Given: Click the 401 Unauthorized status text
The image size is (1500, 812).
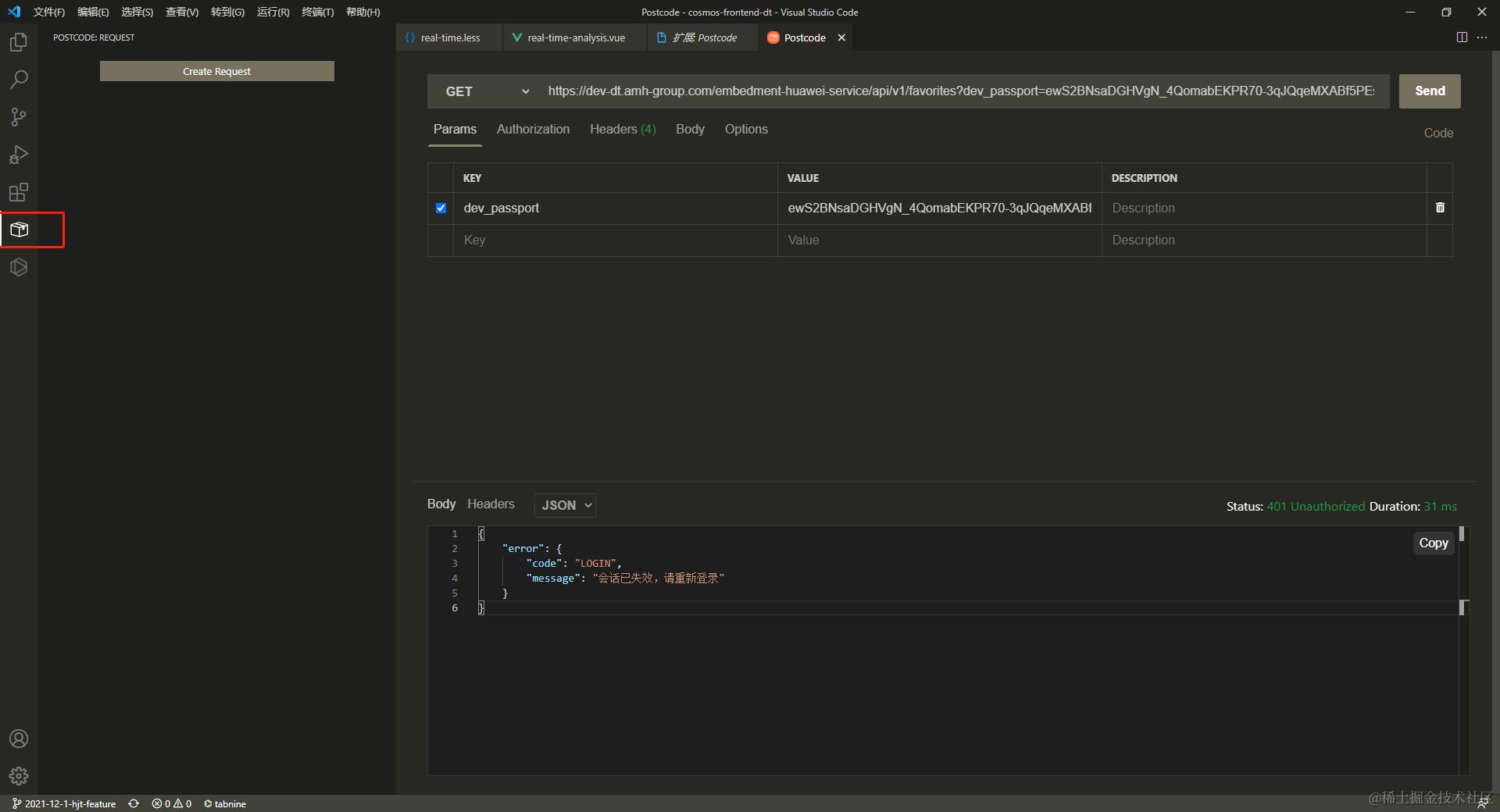Looking at the screenshot, I should pyautogui.click(x=1316, y=507).
